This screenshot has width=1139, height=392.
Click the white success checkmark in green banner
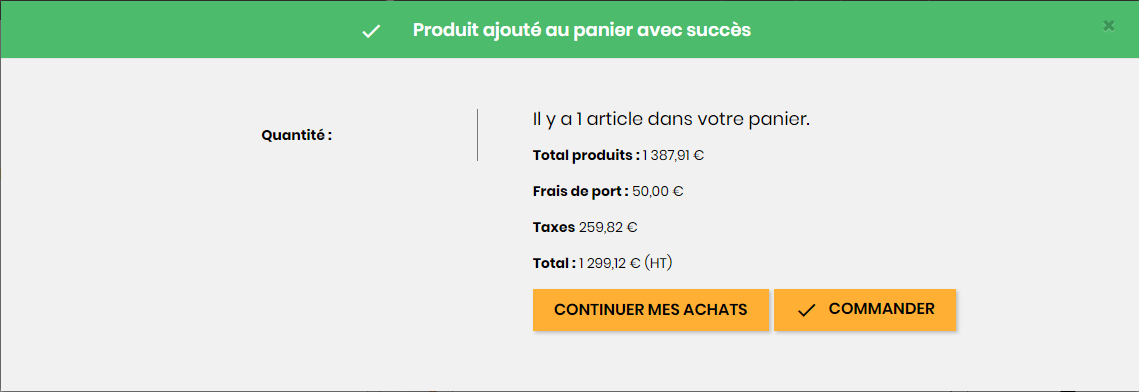pyautogui.click(x=371, y=31)
